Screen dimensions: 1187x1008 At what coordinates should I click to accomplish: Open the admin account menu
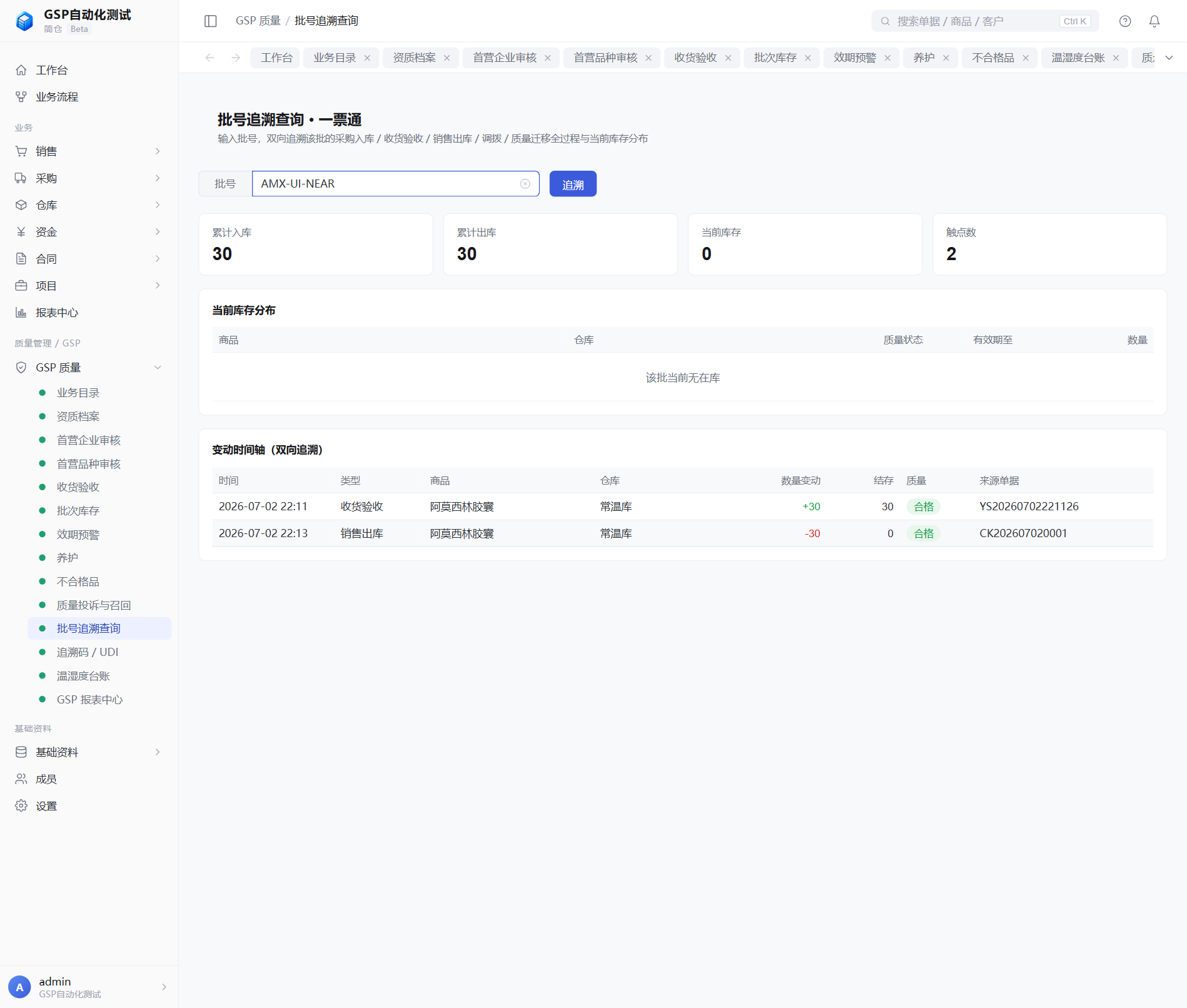tap(88, 987)
